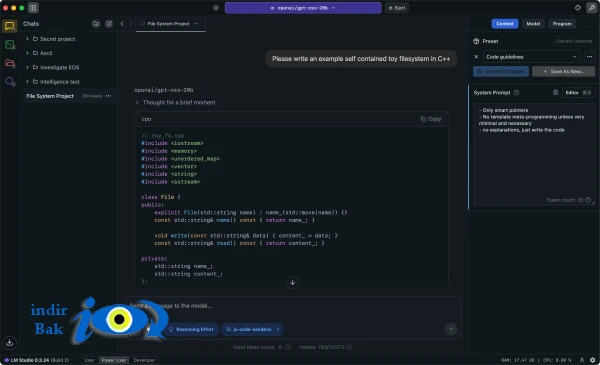Open the Discover search view in sidebar
This screenshot has width=600, height=365.
(10, 81)
